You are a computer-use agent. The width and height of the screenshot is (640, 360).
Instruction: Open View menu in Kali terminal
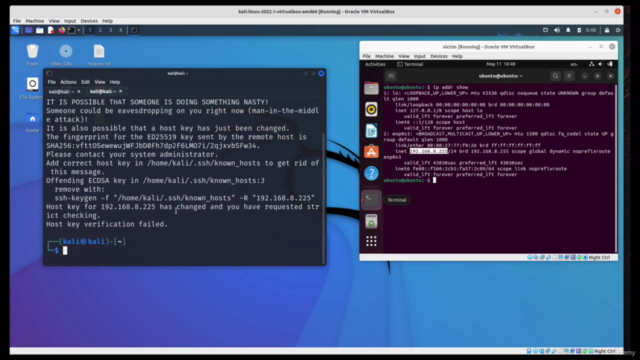pyautogui.click(x=100, y=82)
